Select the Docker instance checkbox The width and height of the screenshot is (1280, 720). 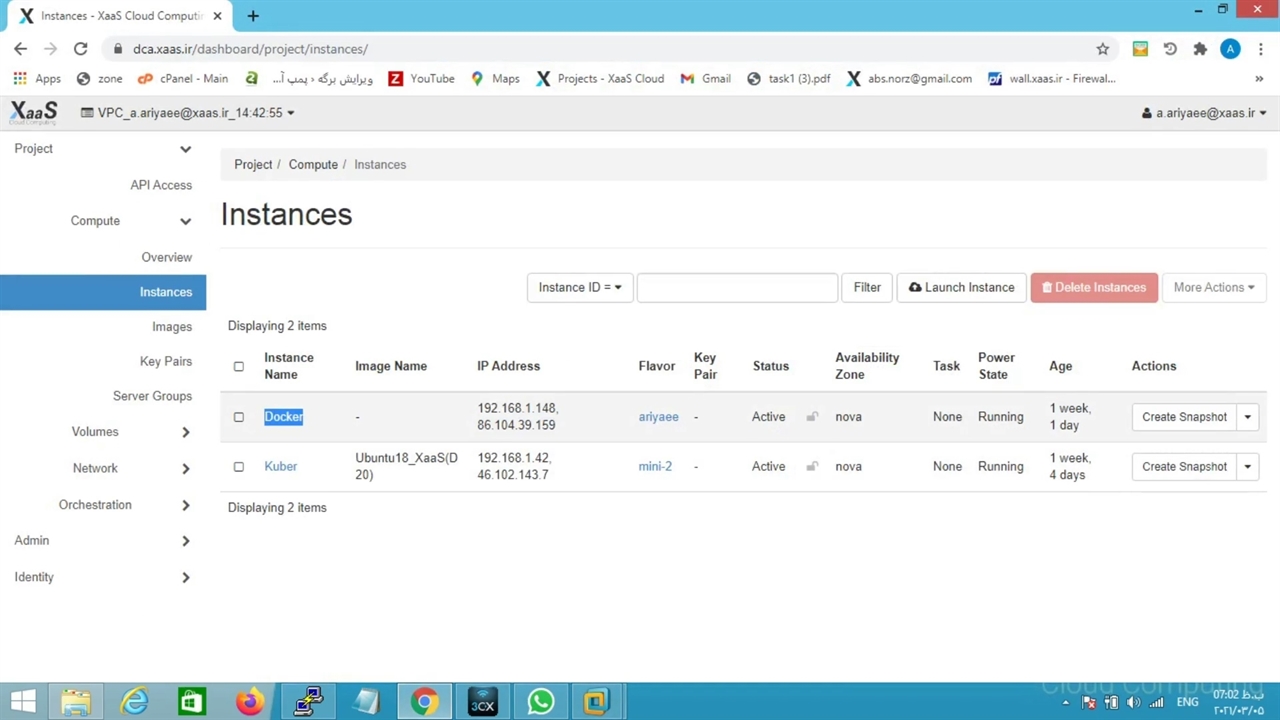tap(238, 417)
